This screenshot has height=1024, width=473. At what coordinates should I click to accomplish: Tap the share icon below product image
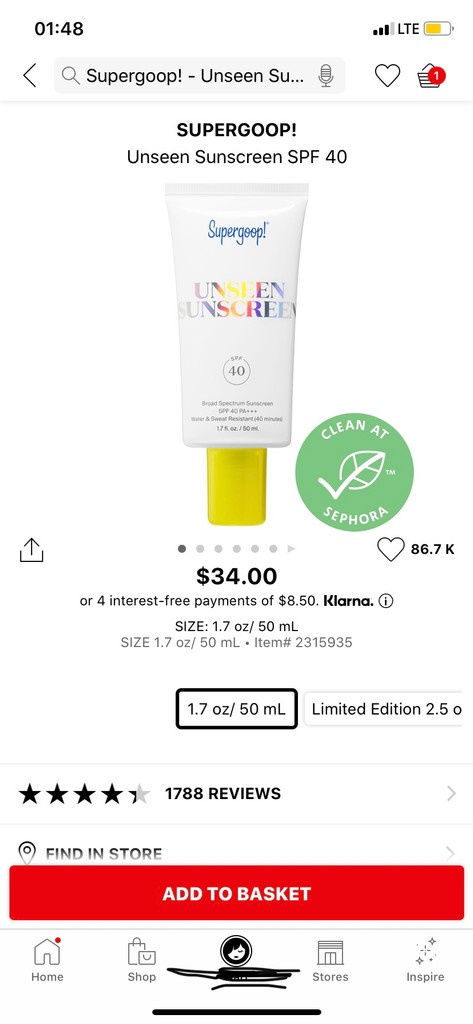(31, 550)
